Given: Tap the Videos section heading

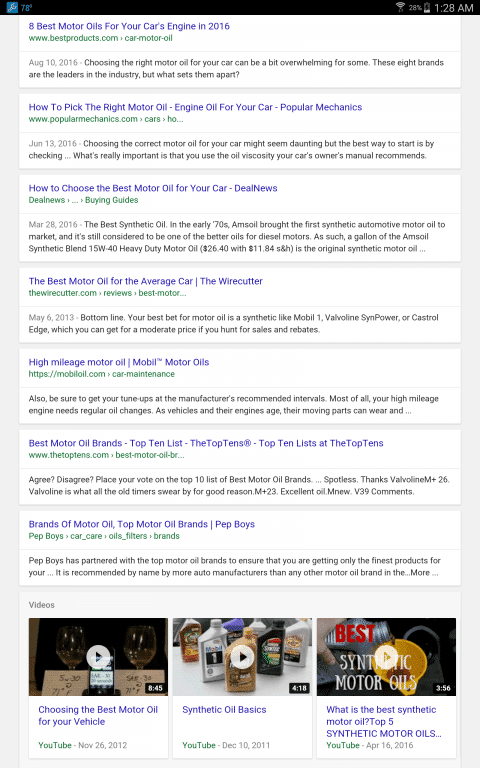Looking at the screenshot, I should (x=42, y=605).
